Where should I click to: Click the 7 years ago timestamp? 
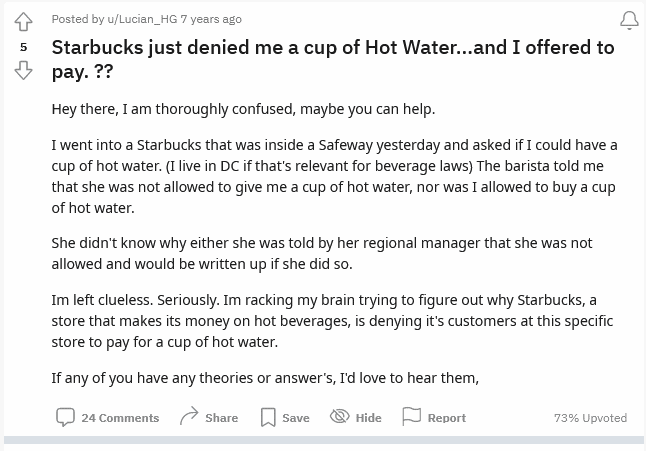tap(211, 19)
